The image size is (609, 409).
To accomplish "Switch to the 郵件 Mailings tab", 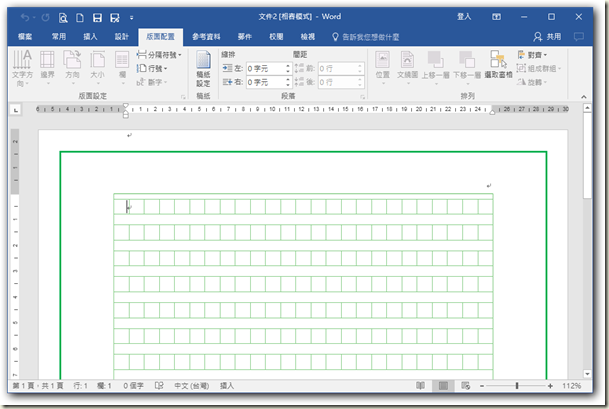I will click(x=245, y=37).
